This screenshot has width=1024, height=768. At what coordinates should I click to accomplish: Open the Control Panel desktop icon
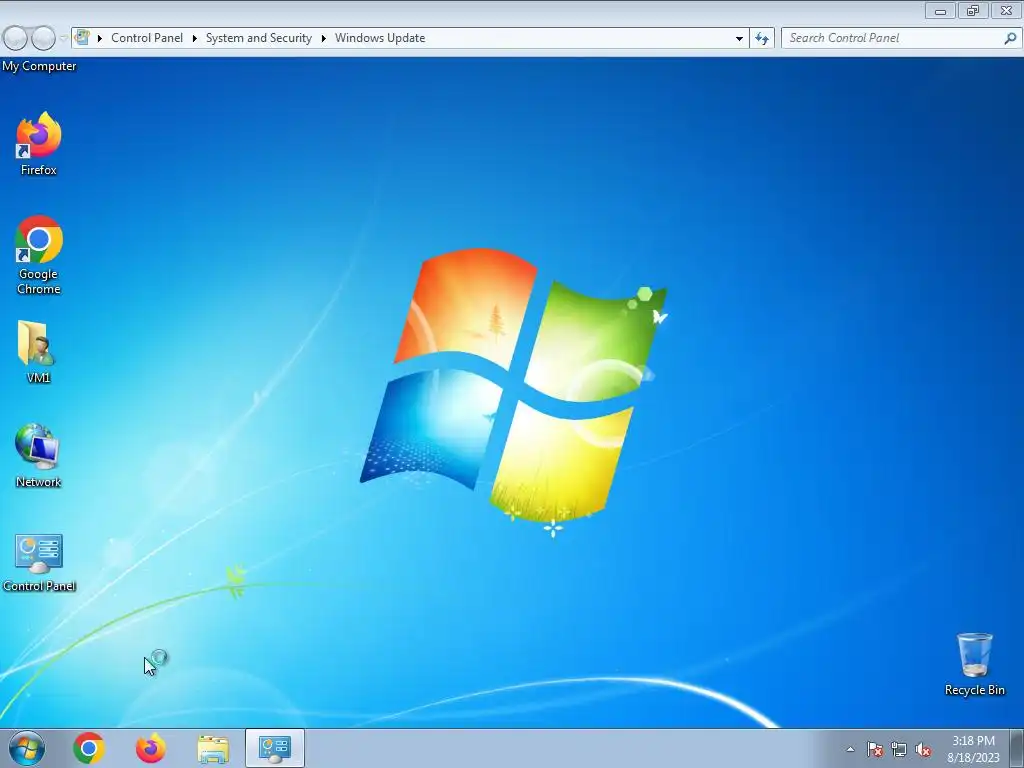[39, 562]
